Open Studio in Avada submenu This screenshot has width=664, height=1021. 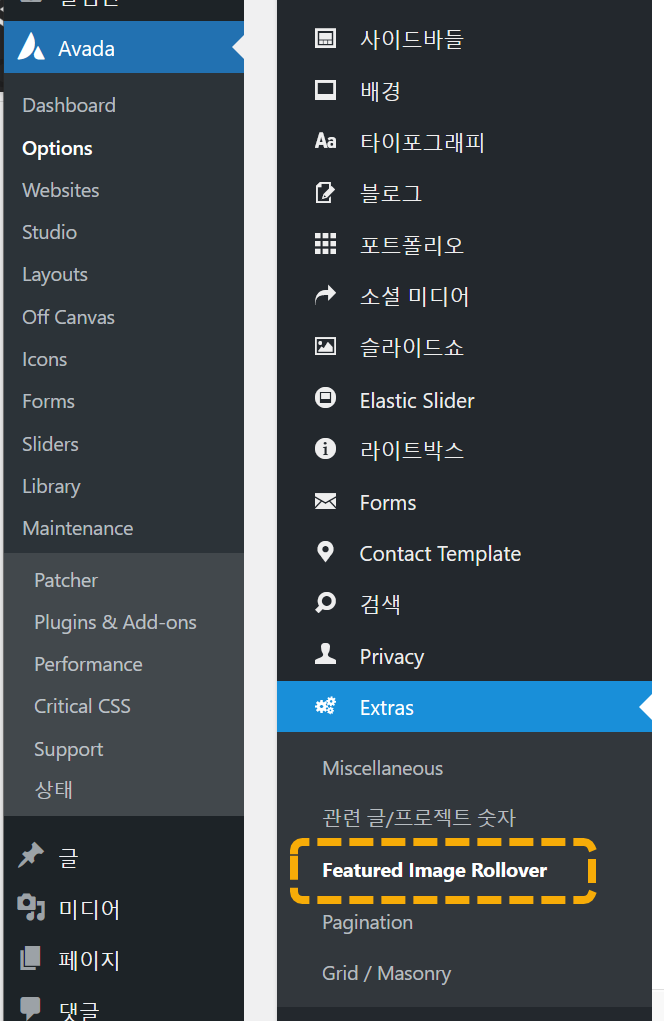point(49,232)
